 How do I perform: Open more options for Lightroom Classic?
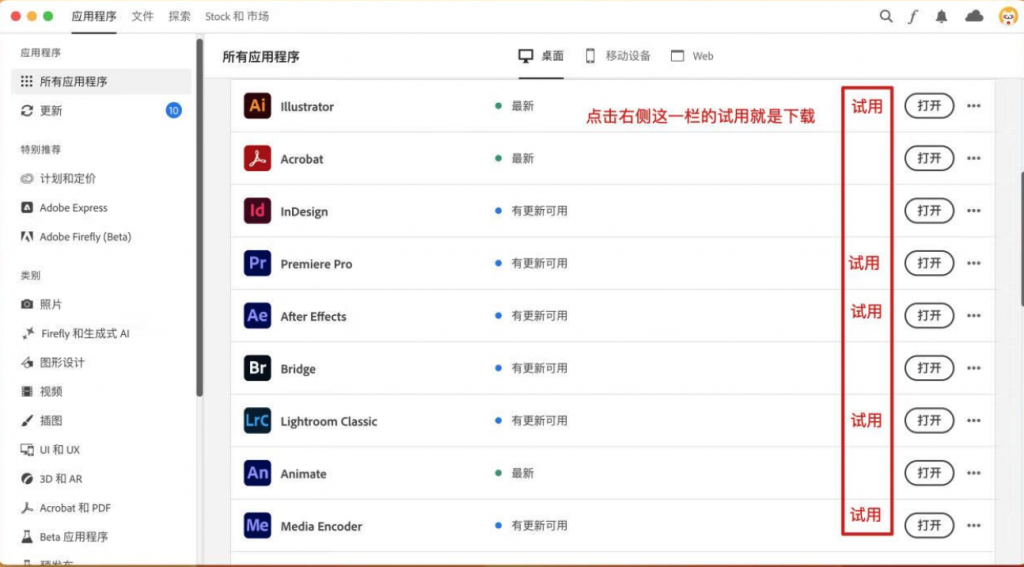974,421
